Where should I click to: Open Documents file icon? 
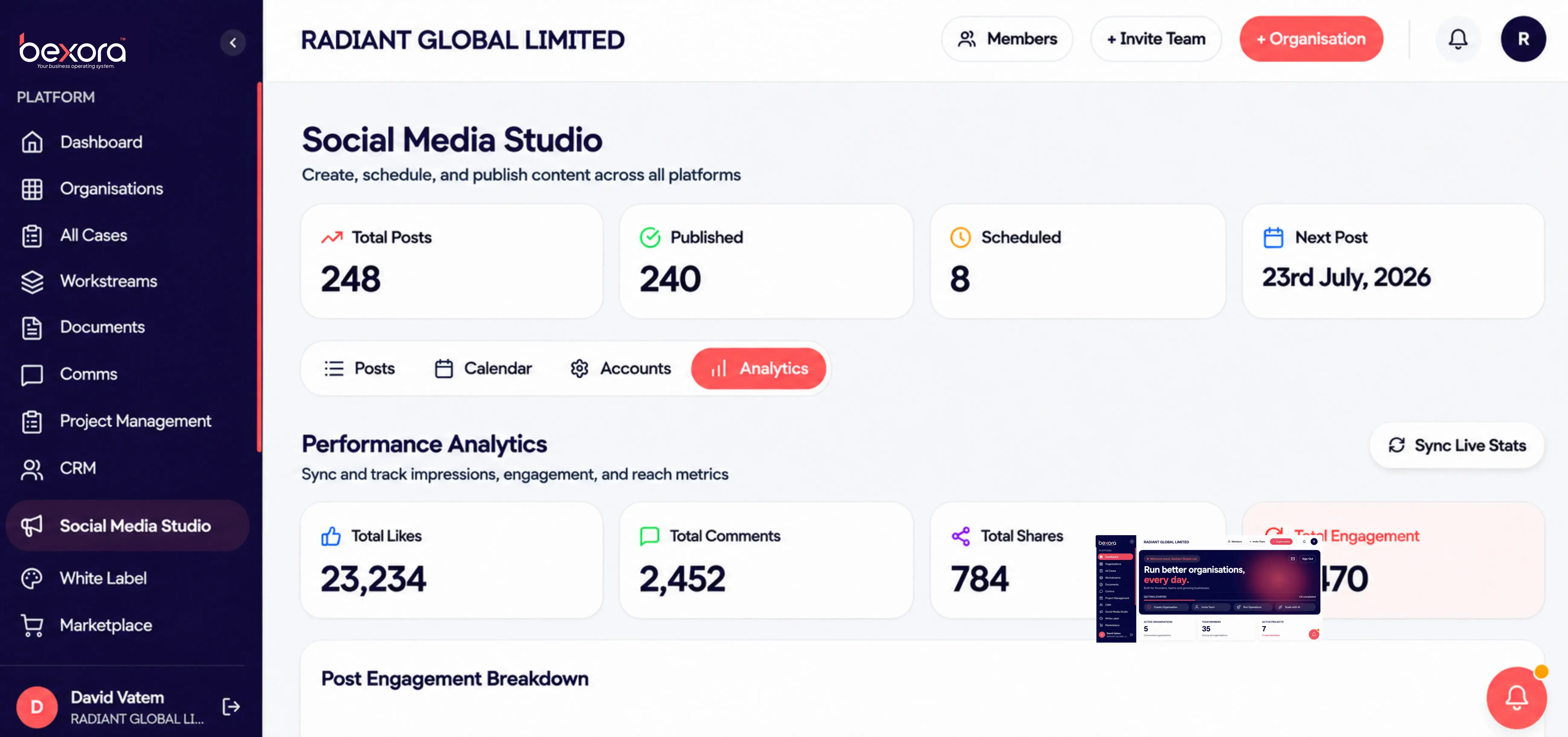click(x=32, y=327)
